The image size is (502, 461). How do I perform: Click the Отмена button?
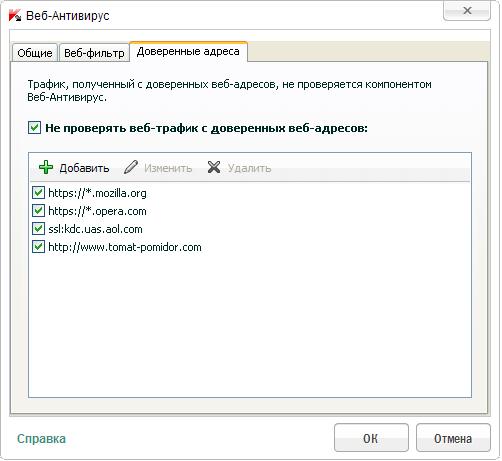click(453, 438)
